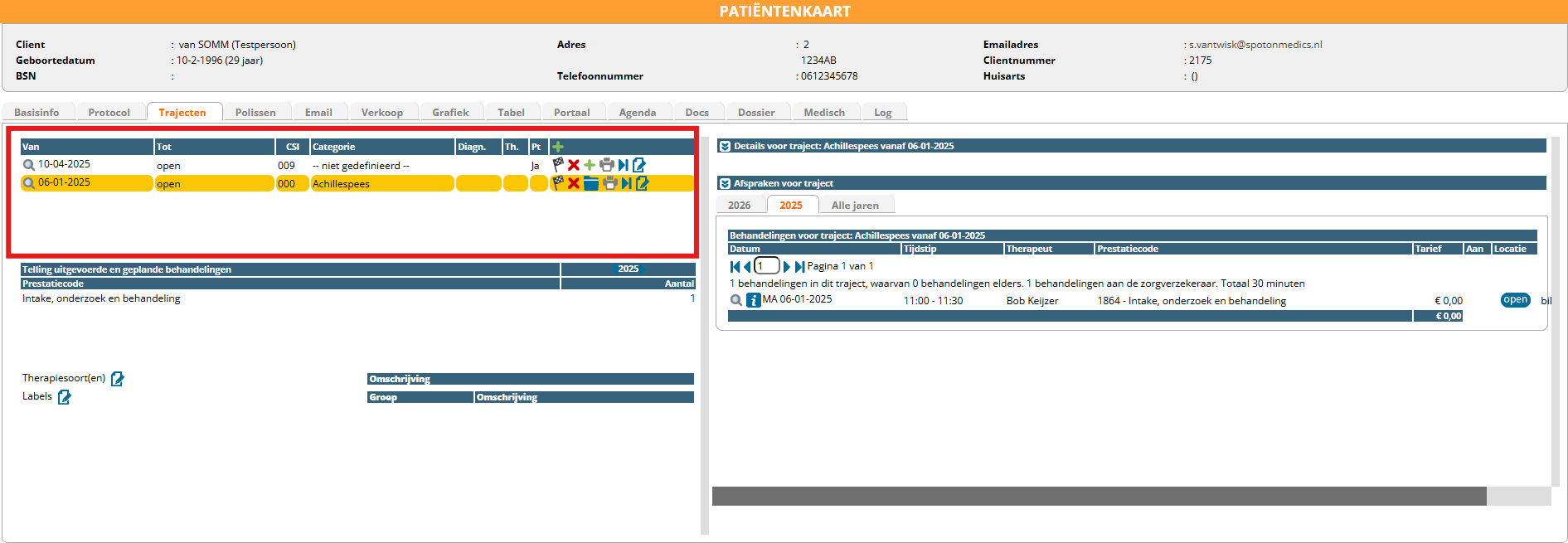1568x543 pixels.
Task: Edit Therapiesoort(en) via the pencil icon
Action: pyautogui.click(x=118, y=379)
